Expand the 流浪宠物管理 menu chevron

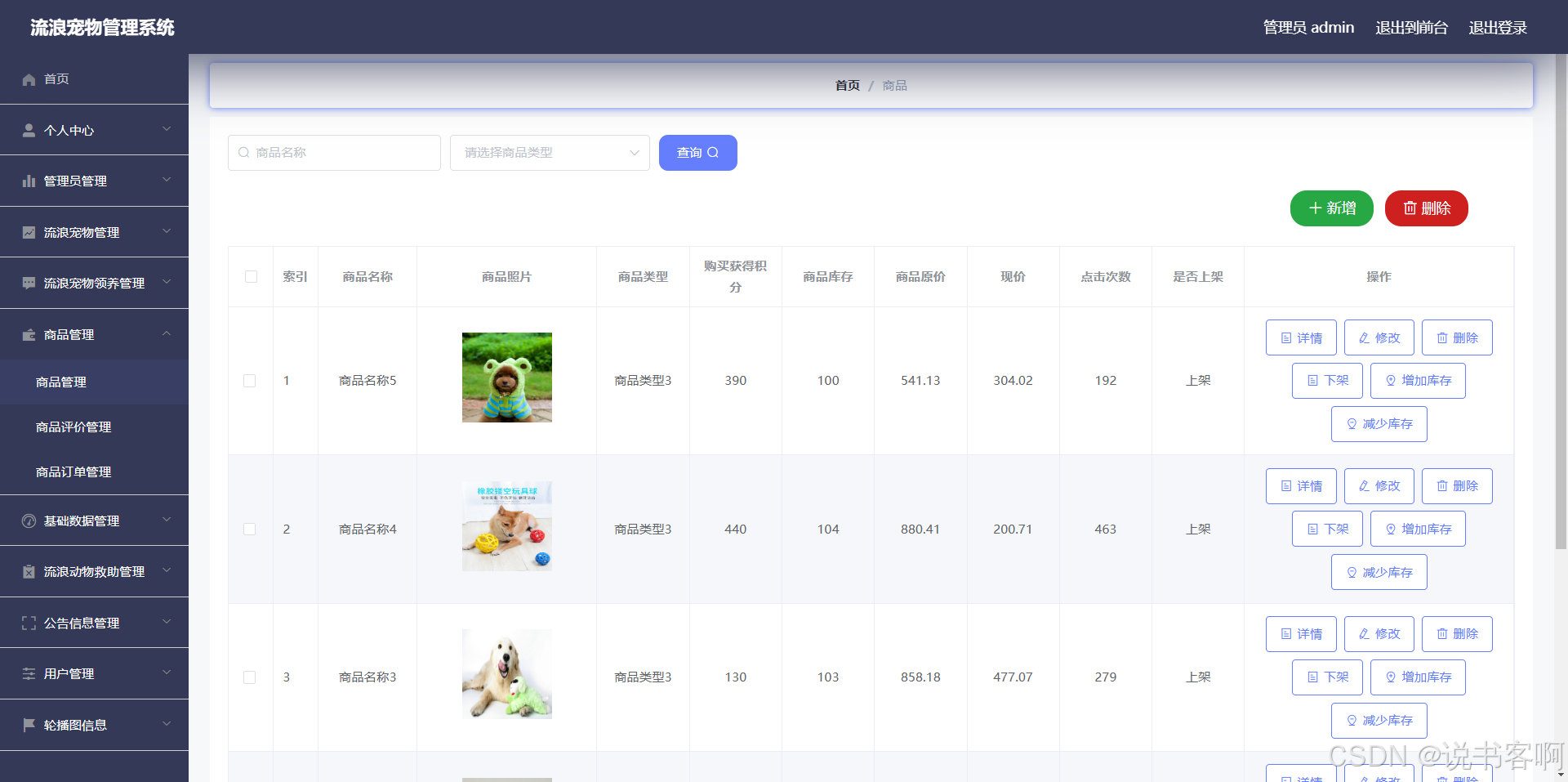pyautogui.click(x=167, y=231)
